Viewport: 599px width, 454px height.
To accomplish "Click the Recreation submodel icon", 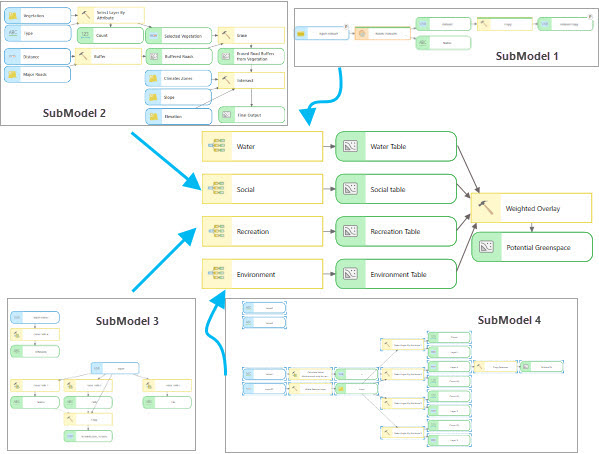I will click(217, 231).
